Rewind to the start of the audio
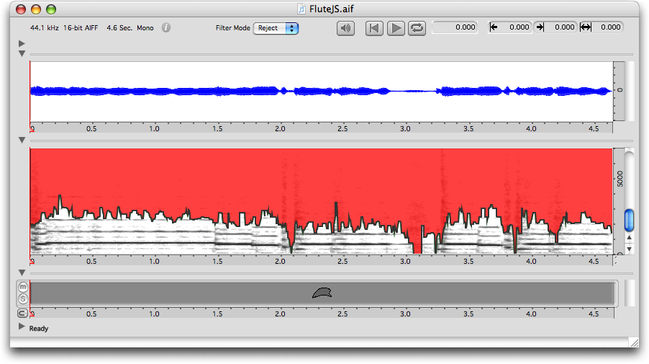The height and width of the screenshot is (364, 649). click(374, 28)
